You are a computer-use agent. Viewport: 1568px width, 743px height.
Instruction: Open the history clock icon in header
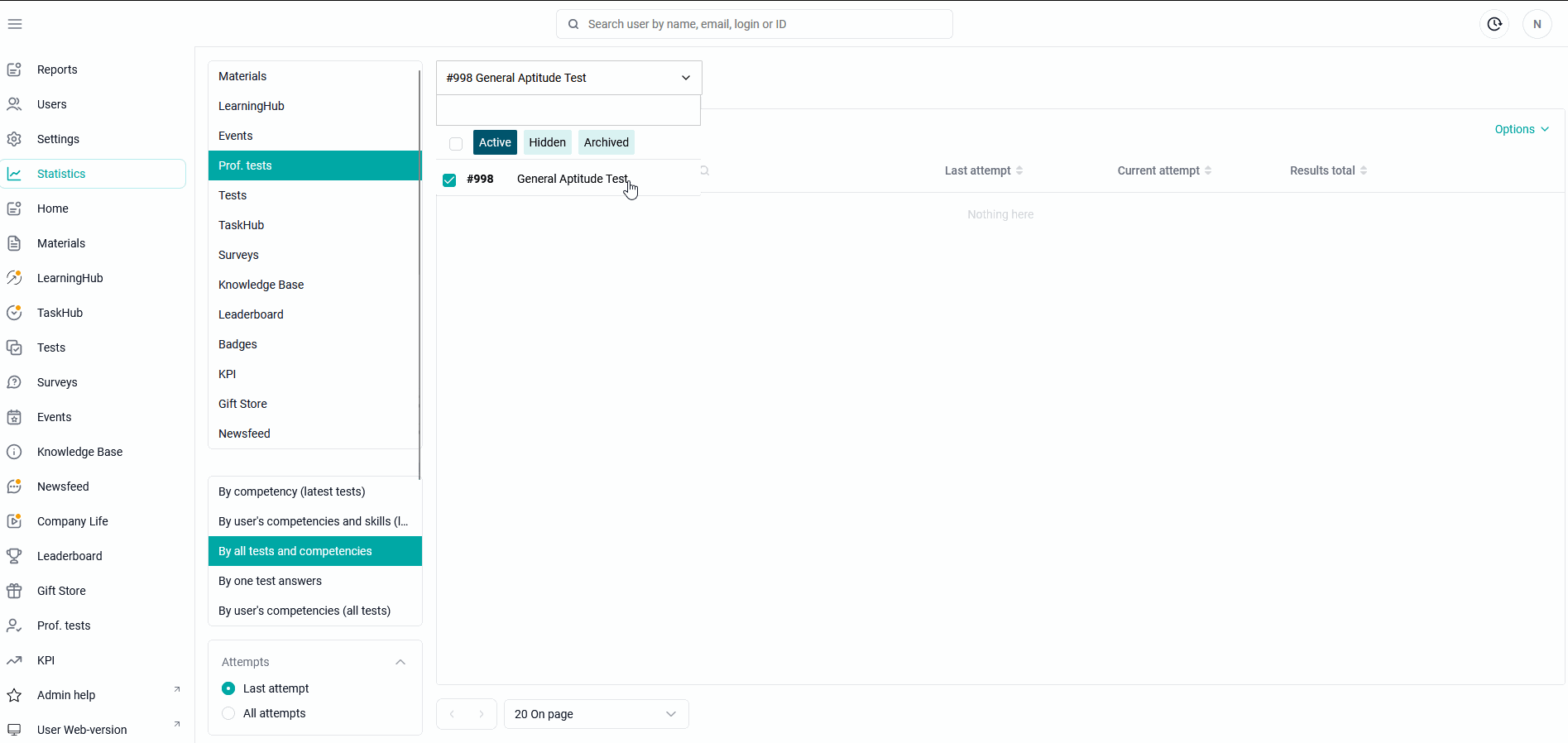(1494, 24)
